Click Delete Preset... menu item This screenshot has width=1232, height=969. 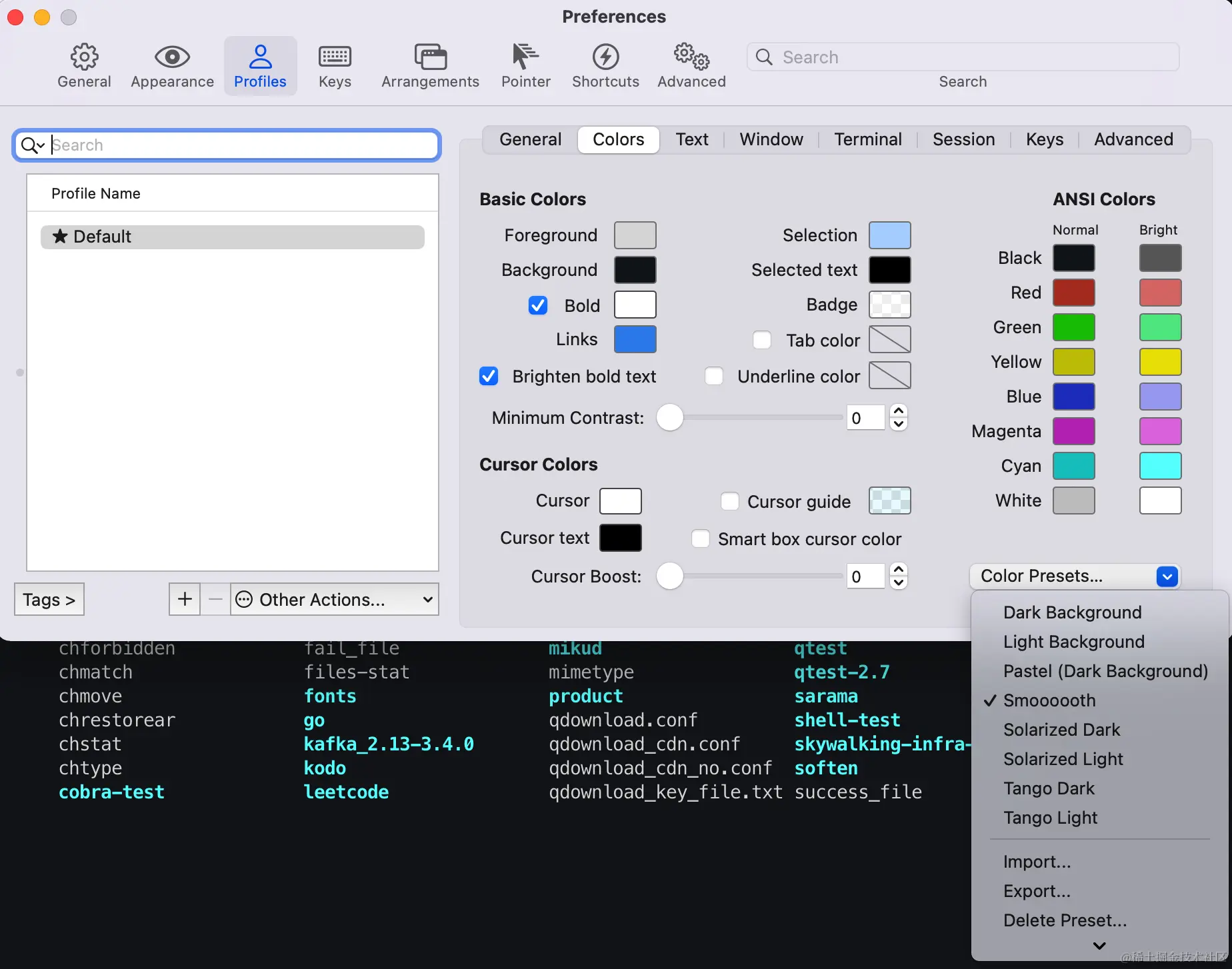coord(1100,920)
